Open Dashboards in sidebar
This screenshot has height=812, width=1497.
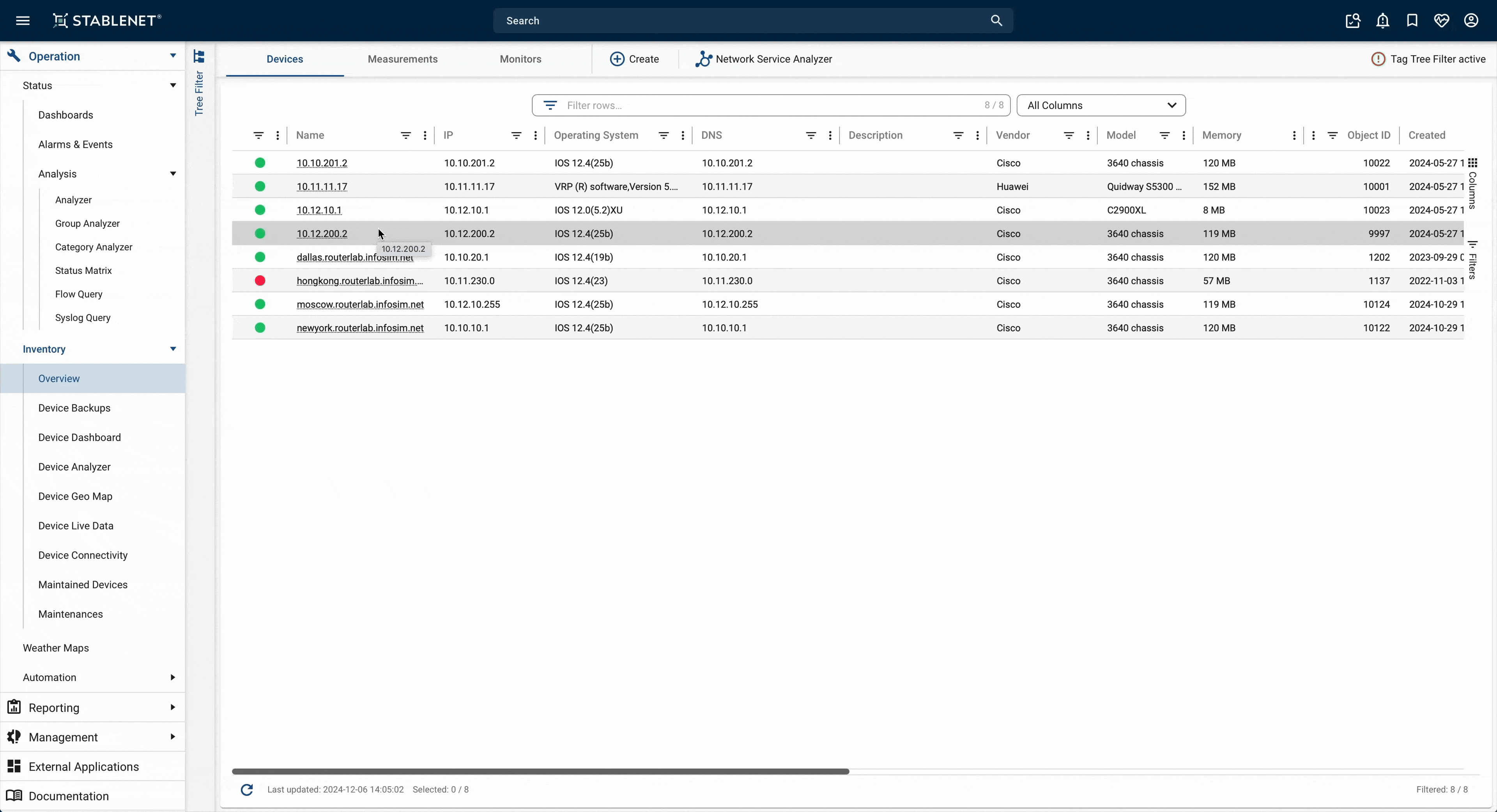coord(65,115)
